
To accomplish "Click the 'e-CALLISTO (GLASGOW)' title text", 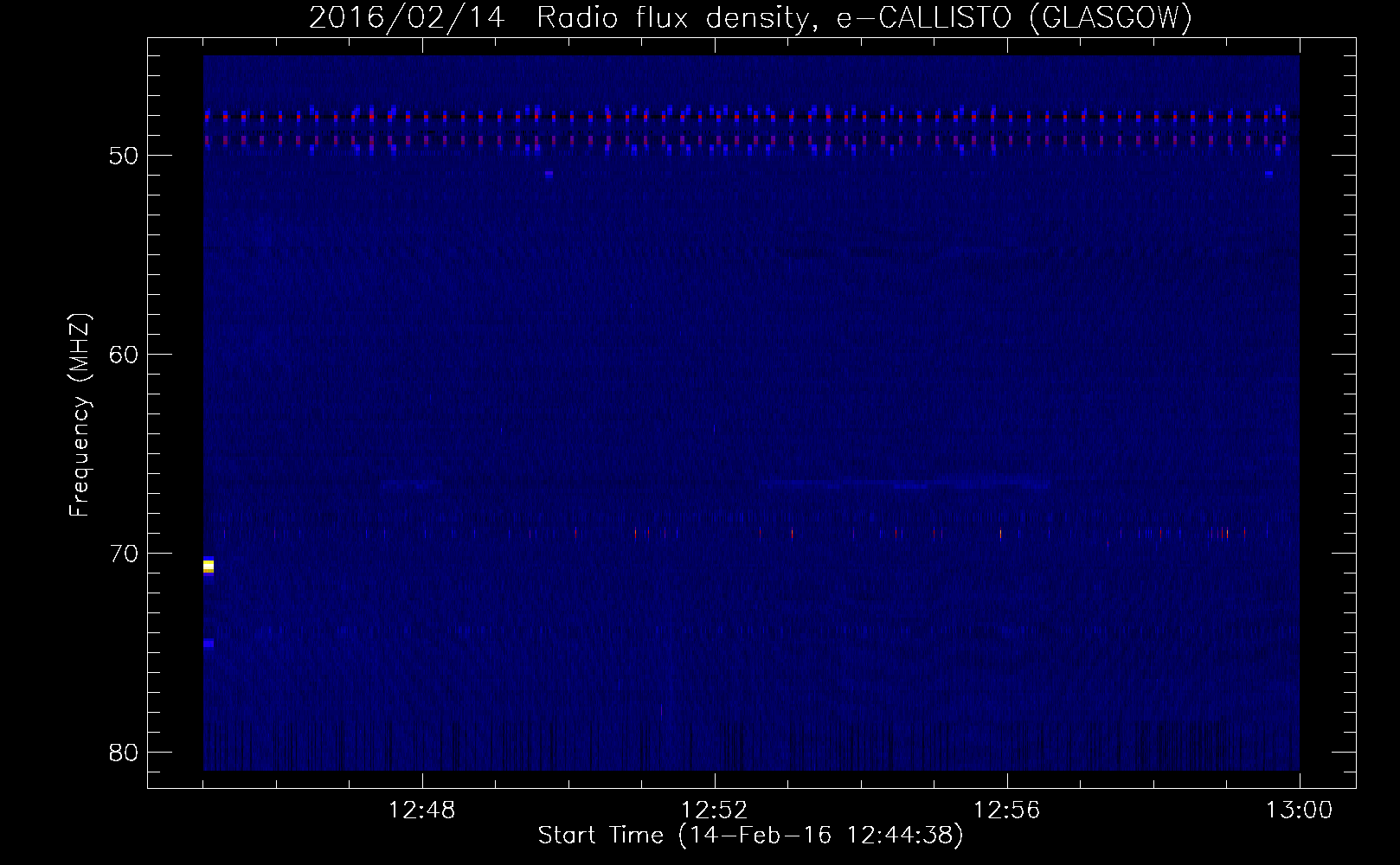I will [1014, 18].
